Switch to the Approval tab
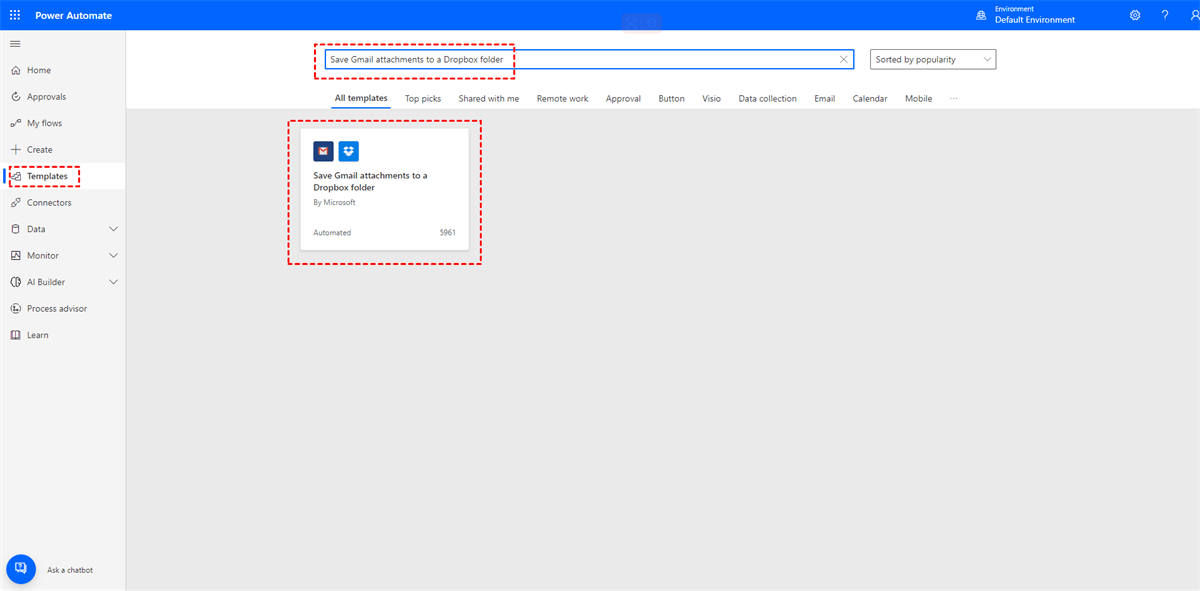The height and width of the screenshot is (591, 1200). pos(623,99)
